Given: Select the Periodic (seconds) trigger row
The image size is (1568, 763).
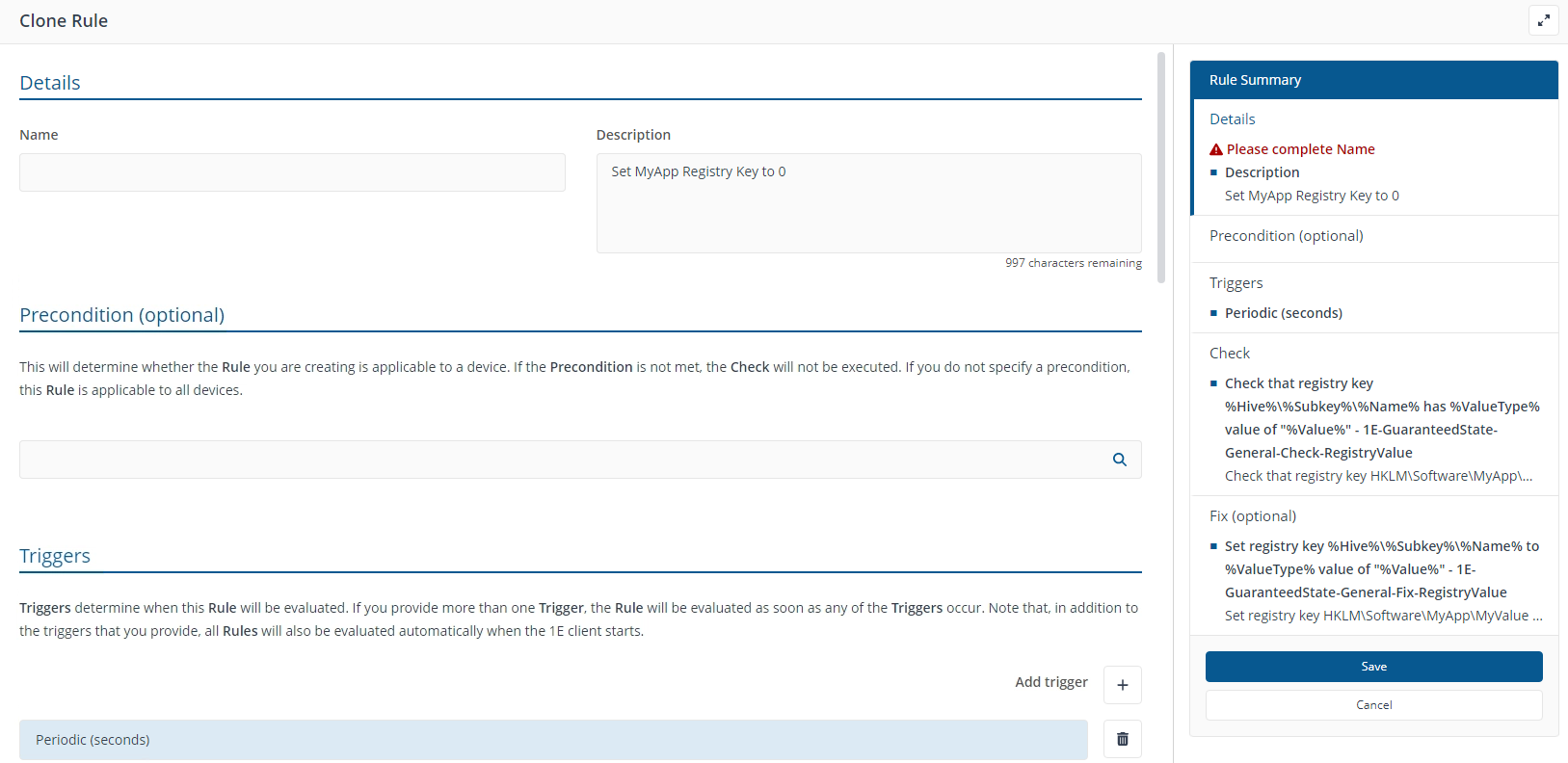Looking at the screenshot, I should coord(552,740).
